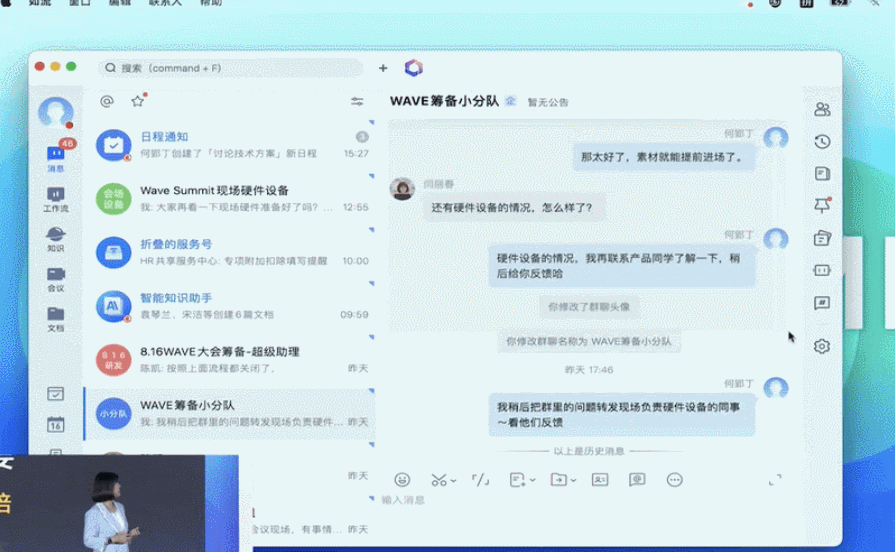Screen dimensions: 895x552
Task: Select WAVE筹备小分队 in the chat list
Action: [x=230, y=413]
